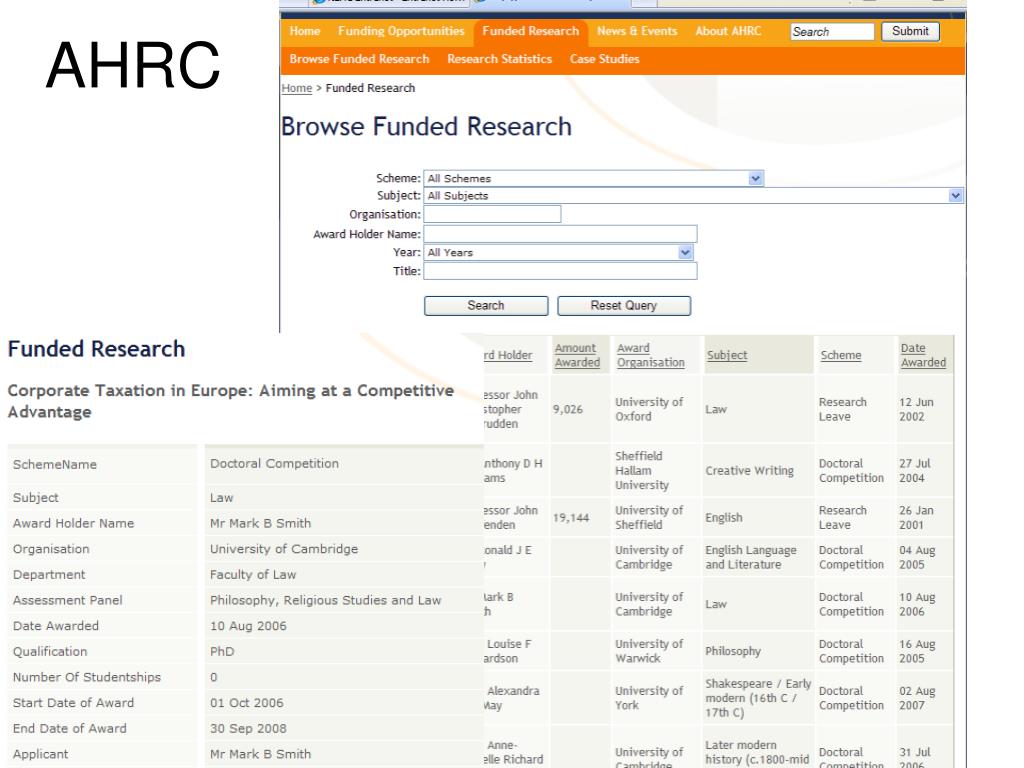Screen dimensions: 1024x768
Task: Sort by Subject column header
Action: click(727, 355)
